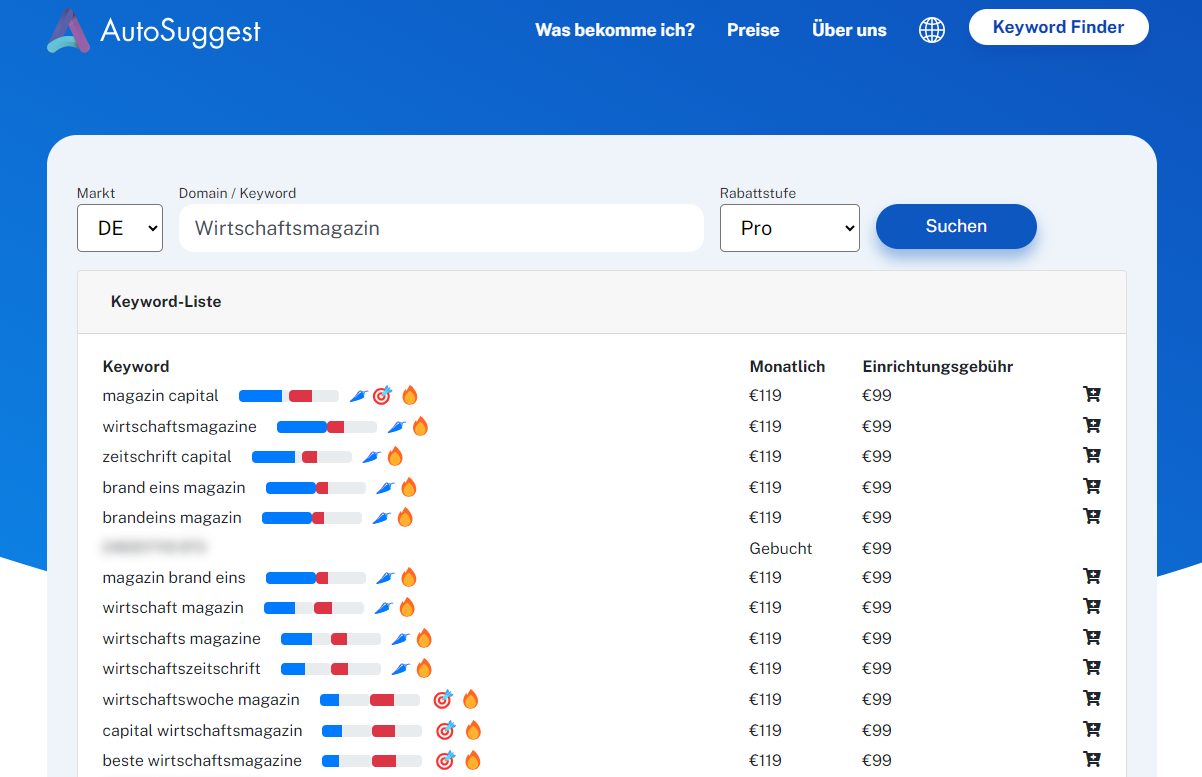Add "beste wirtschaftsmagazine" to the shopping cart
This screenshot has height=777, width=1202.
(x=1092, y=761)
